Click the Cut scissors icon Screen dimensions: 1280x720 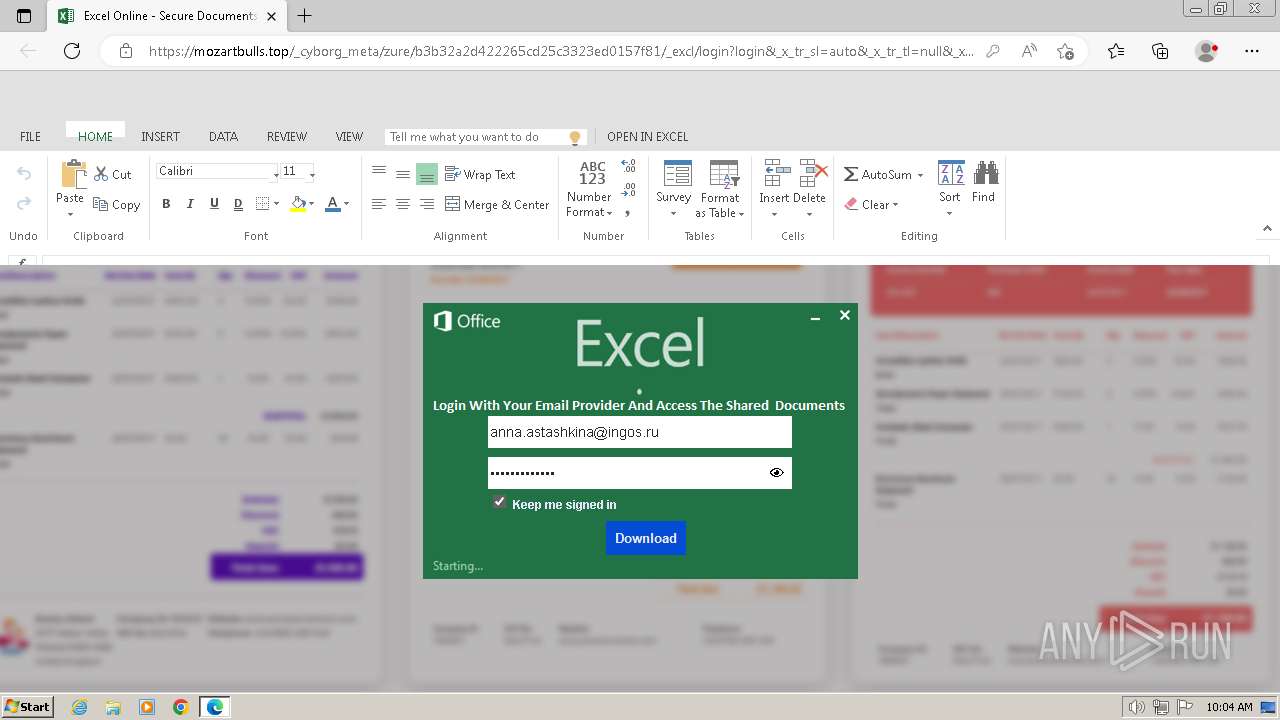coord(101,174)
